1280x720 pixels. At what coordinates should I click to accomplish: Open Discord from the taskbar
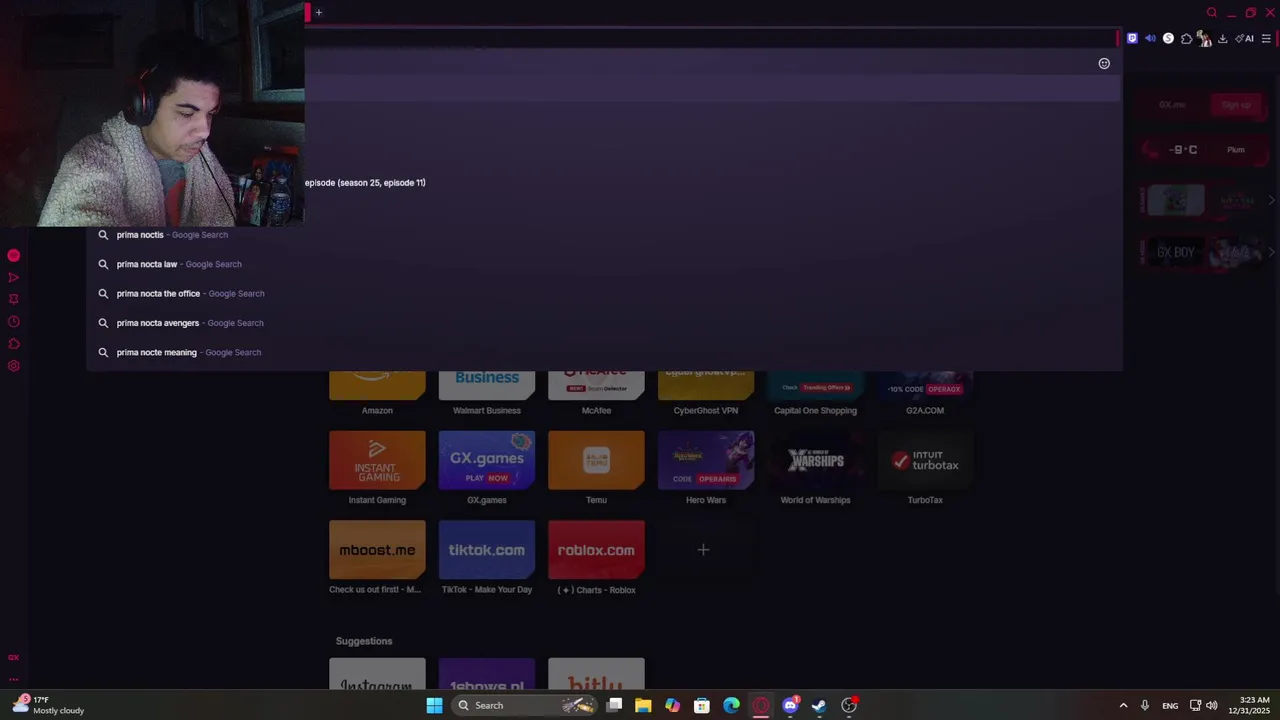tap(790, 705)
